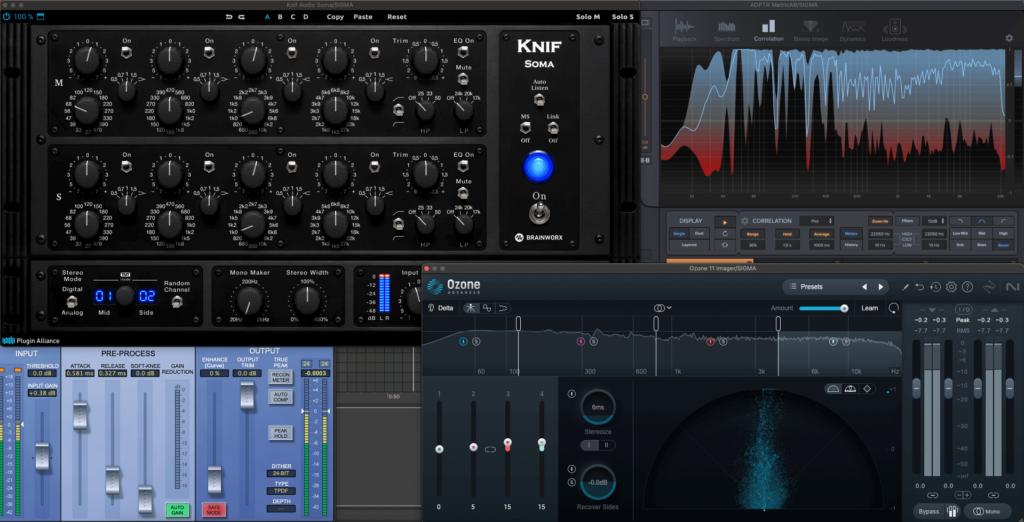Click the Solo S button in Knif Soma

tap(622, 17)
